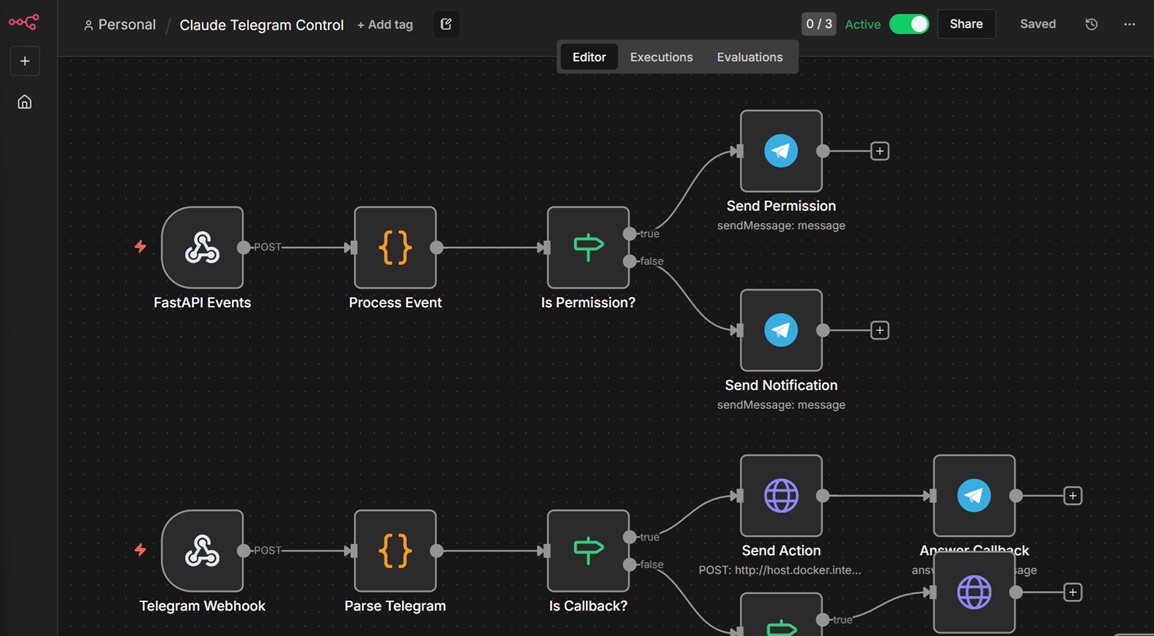Screen dimensions: 1154x636
Task: Go to Home in the sidebar
Action: [x=25, y=102]
